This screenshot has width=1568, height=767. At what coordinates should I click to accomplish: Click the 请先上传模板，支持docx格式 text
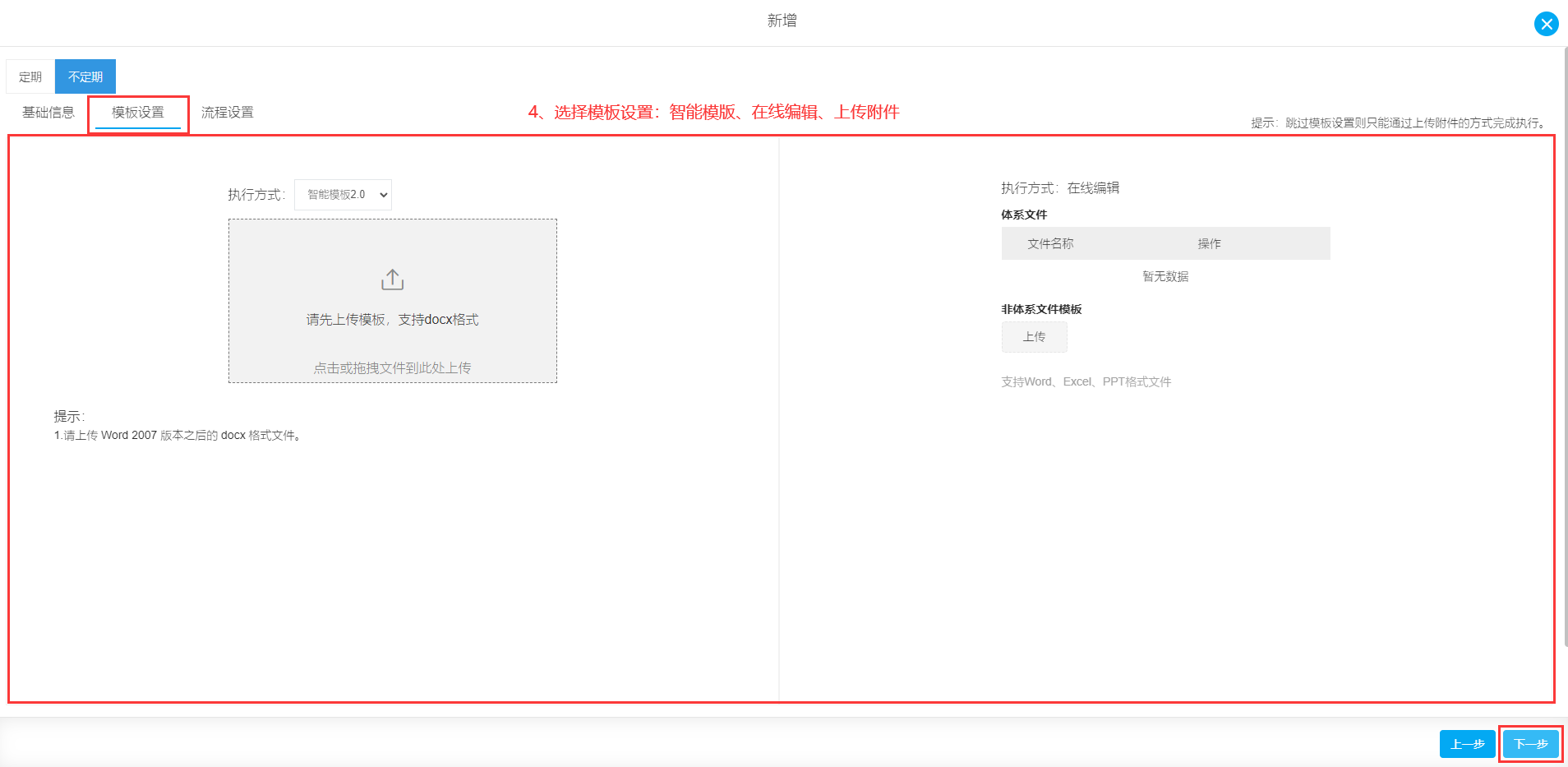click(393, 319)
